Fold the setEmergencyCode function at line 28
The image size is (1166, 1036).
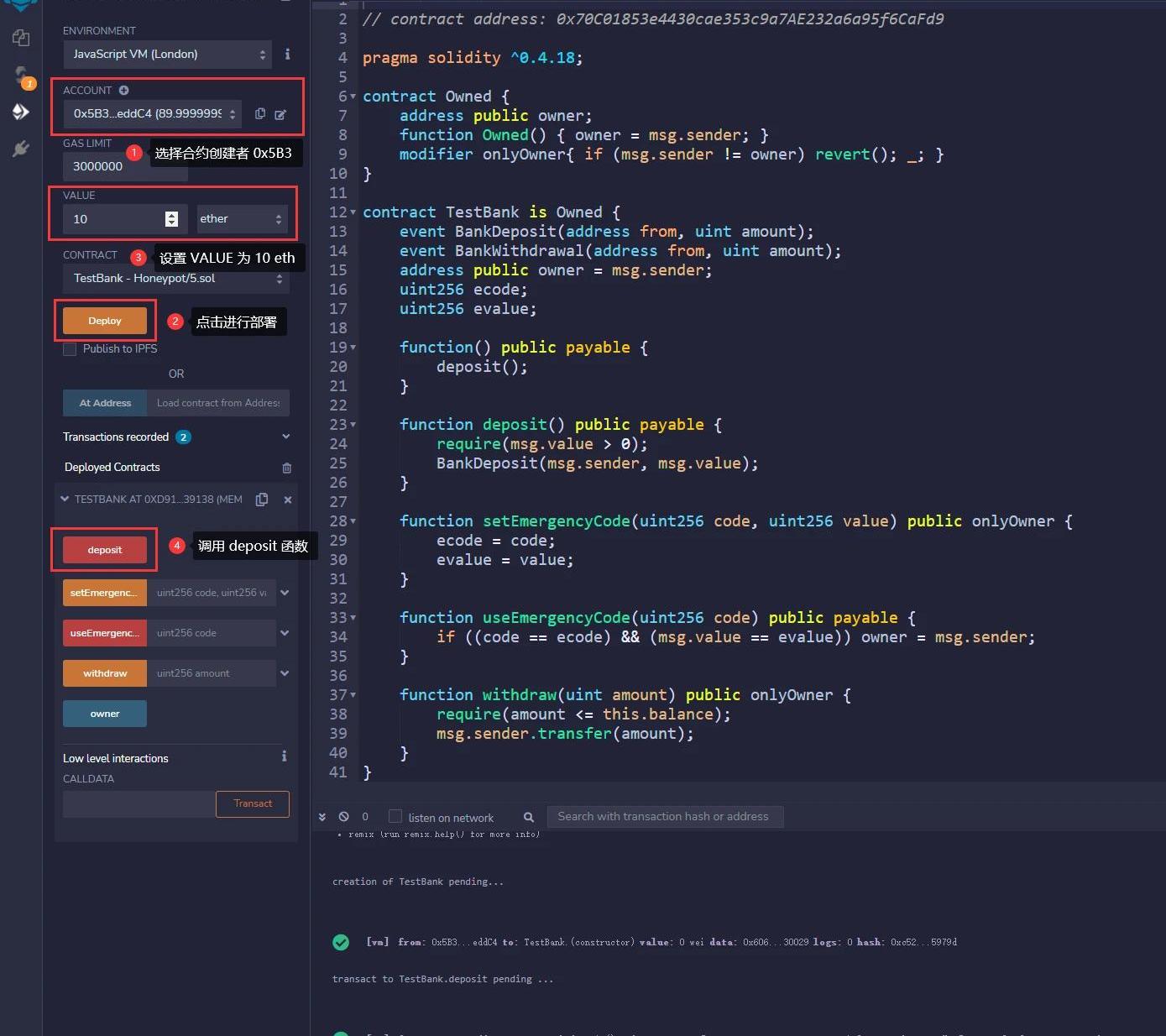[x=353, y=521]
